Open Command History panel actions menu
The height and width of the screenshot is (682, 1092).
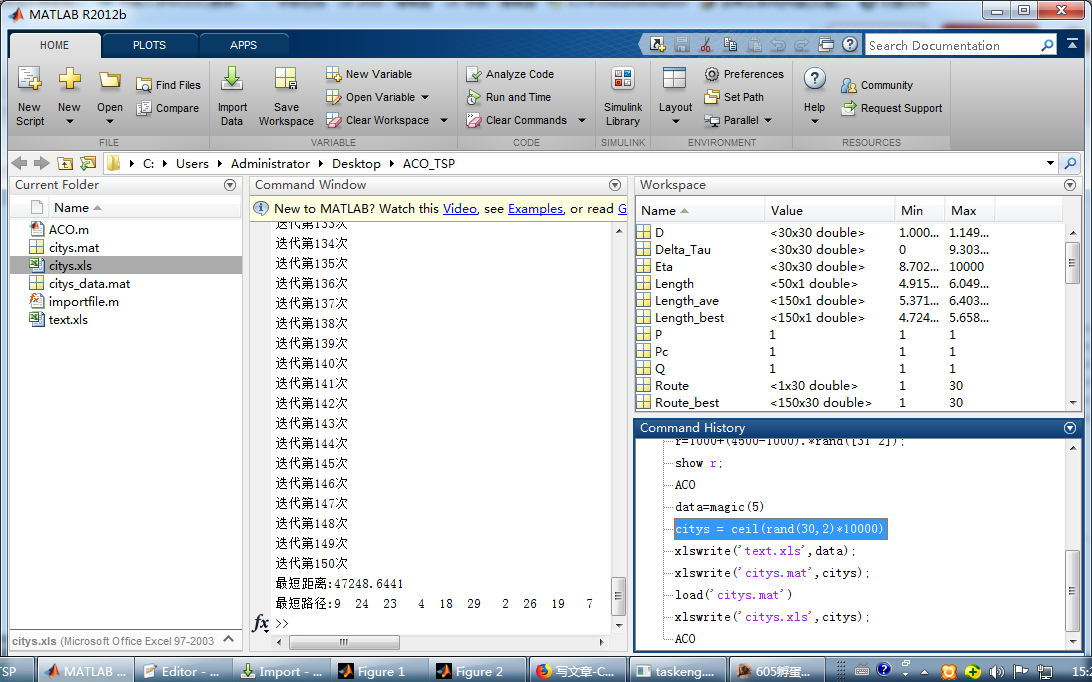point(1070,428)
